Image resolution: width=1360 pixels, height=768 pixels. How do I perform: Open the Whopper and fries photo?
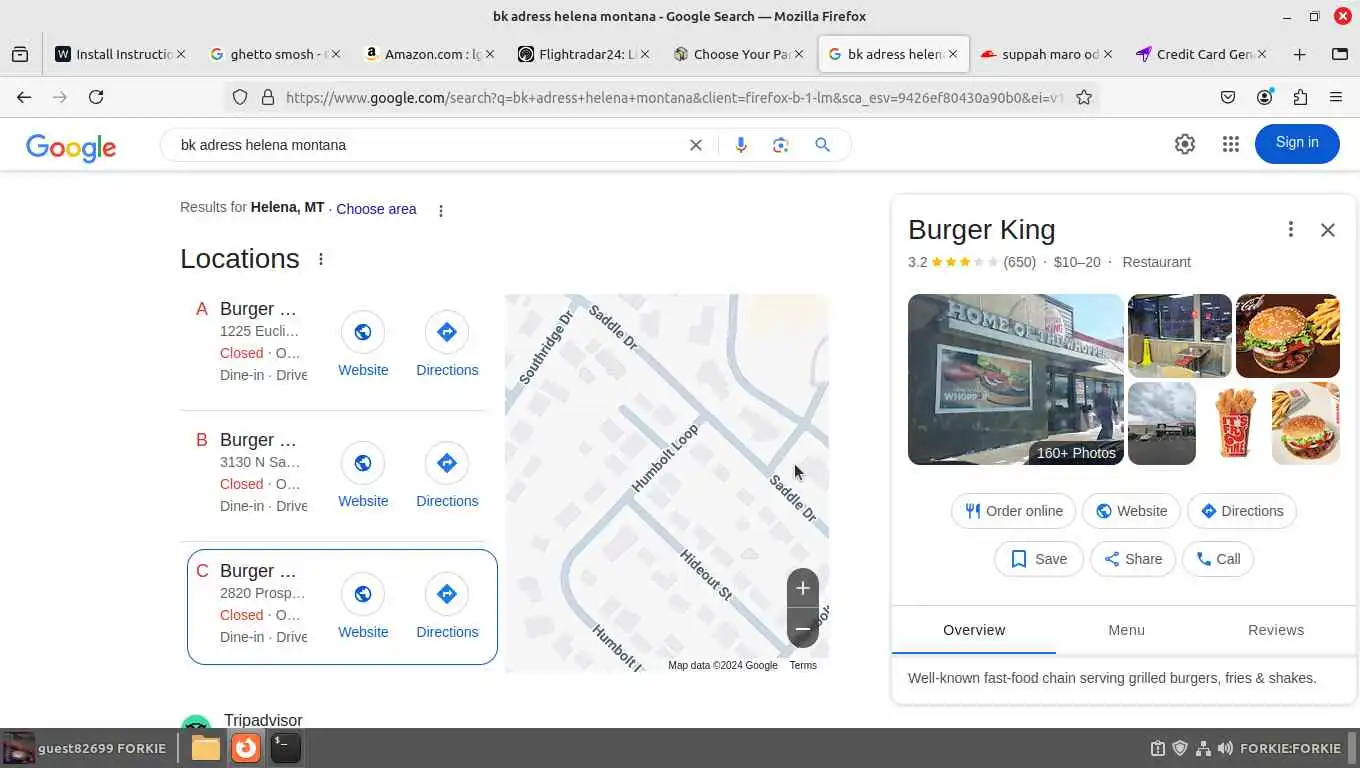point(1288,336)
